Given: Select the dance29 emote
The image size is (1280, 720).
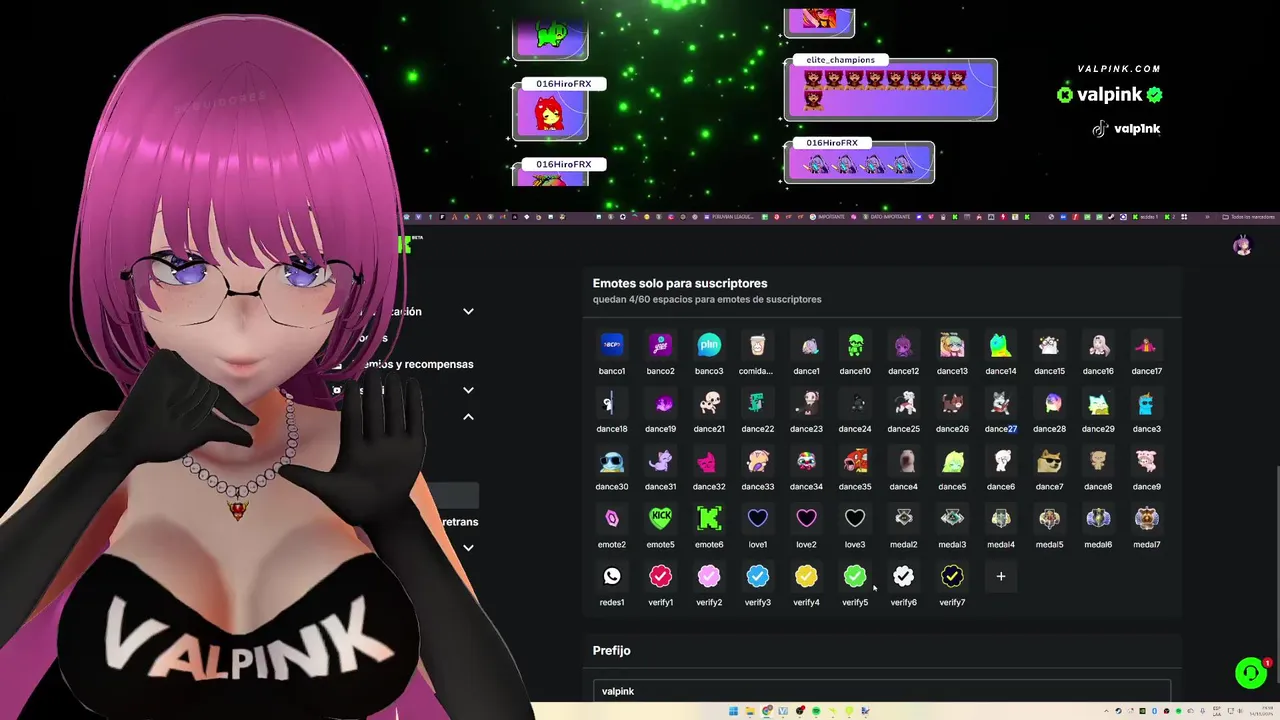Looking at the screenshot, I should tap(1098, 404).
